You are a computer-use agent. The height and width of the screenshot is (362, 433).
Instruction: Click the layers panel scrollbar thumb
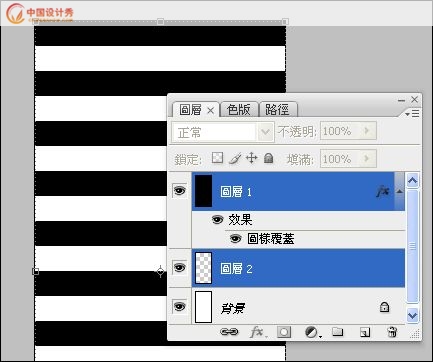point(412,246)
